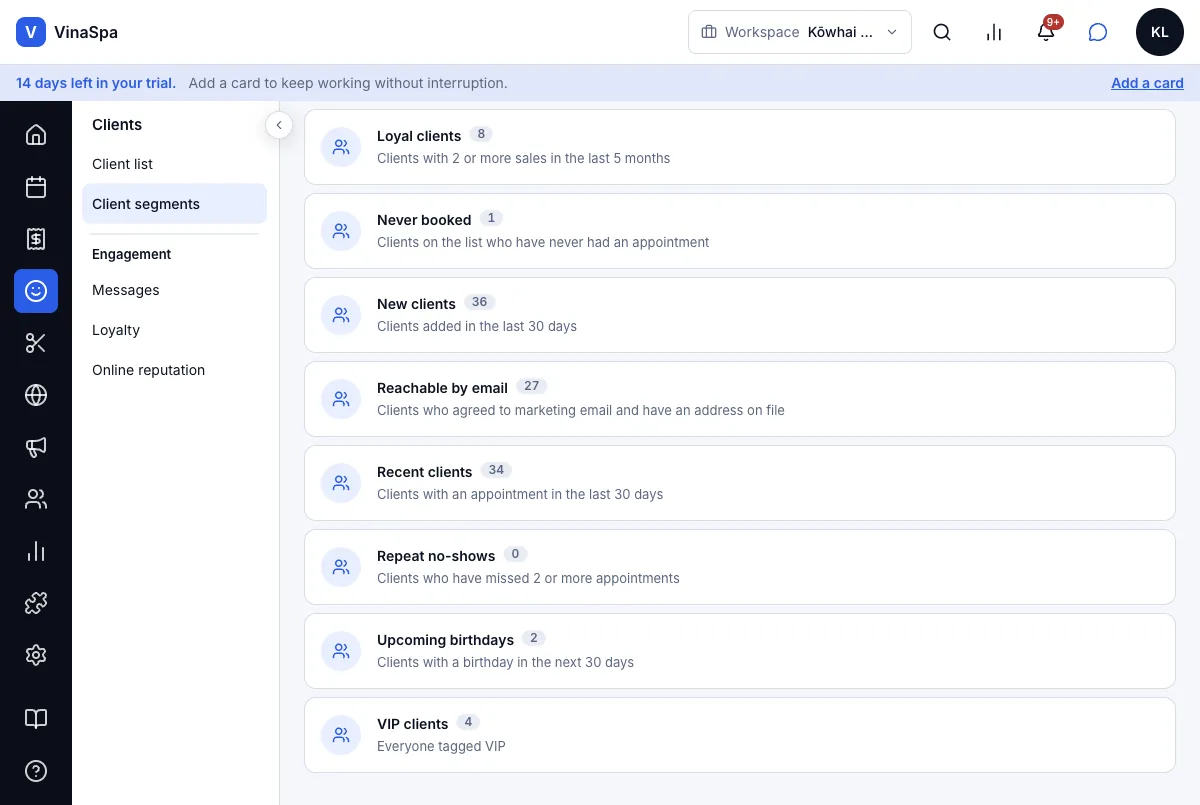Open Loyalty under Engagement
1200x805 pixels.
(174, 330)
